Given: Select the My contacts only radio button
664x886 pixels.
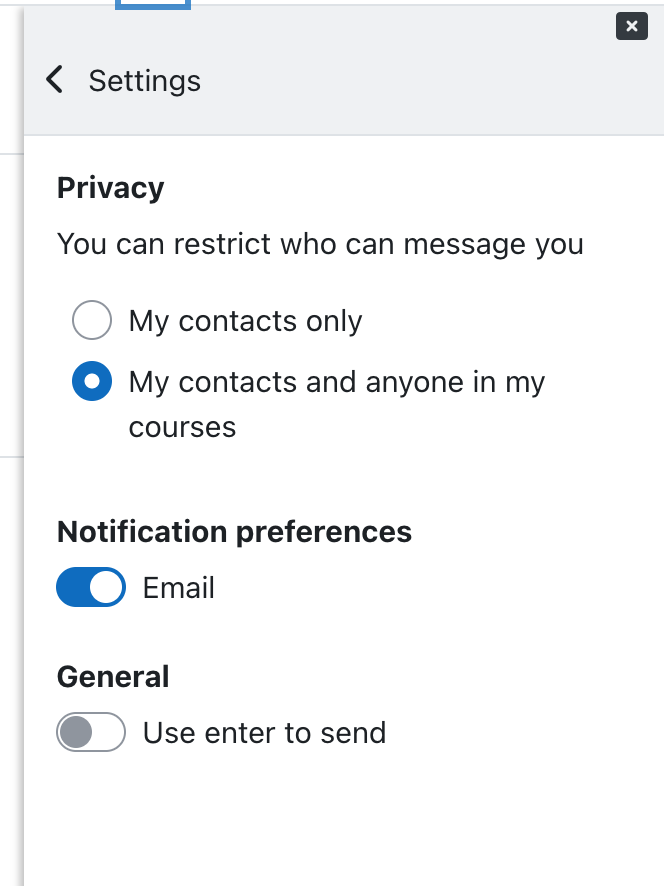Looking at the screenshot, I should pyautogui.click(x=92, y=320).
